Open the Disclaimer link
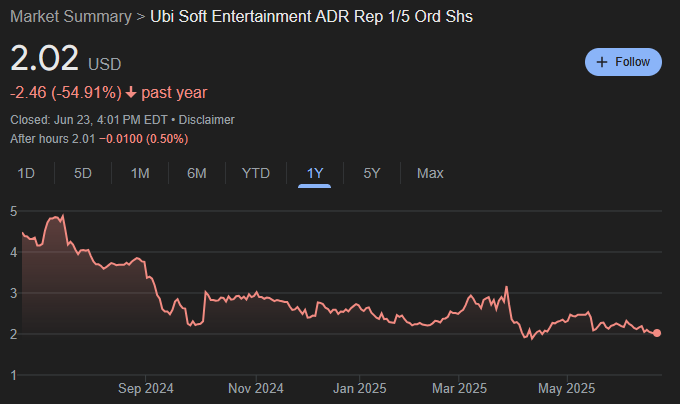This screenshot has width=680, height=404. click(206, 120)
